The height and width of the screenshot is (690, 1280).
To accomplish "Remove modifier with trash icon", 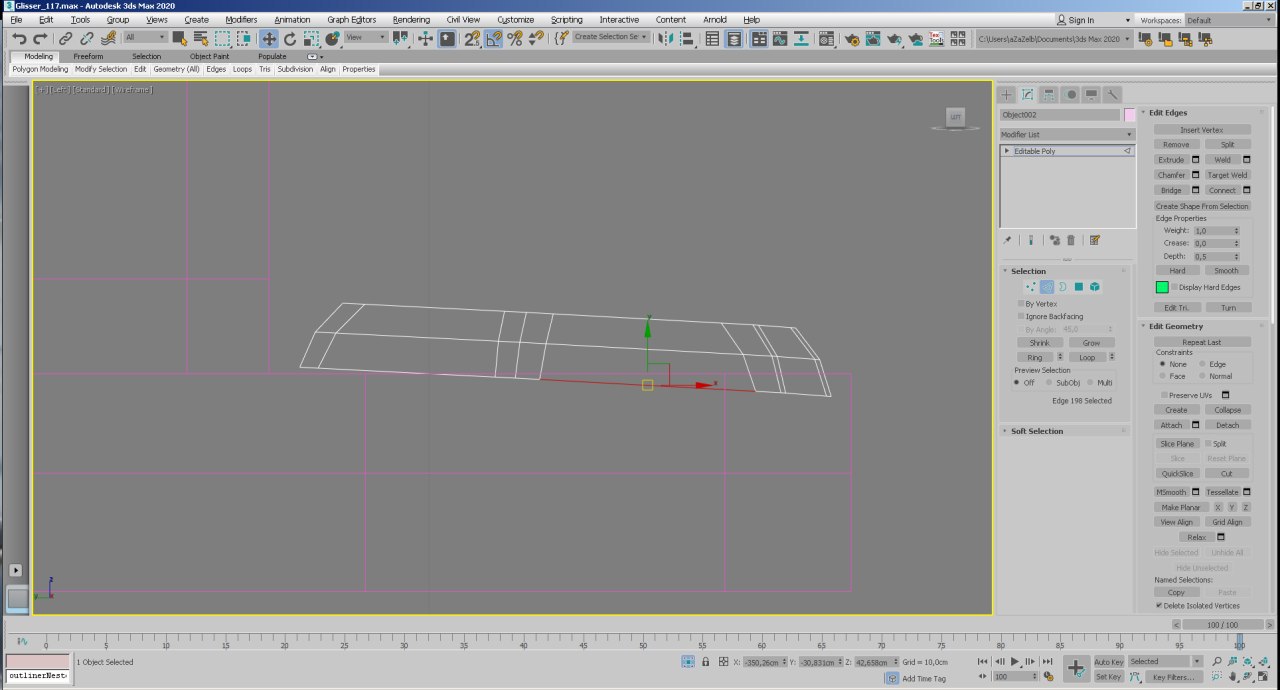I will 1071,240.
